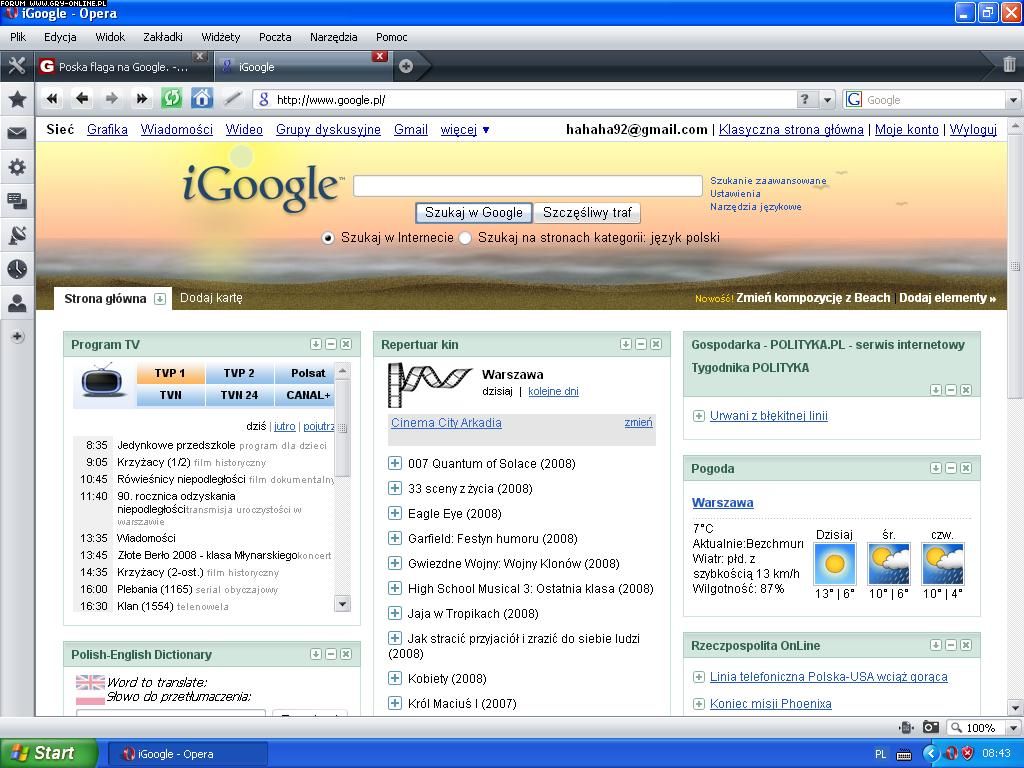Select 'Szukaj na stronach kategorii: język polski' radio

point(466,238)
